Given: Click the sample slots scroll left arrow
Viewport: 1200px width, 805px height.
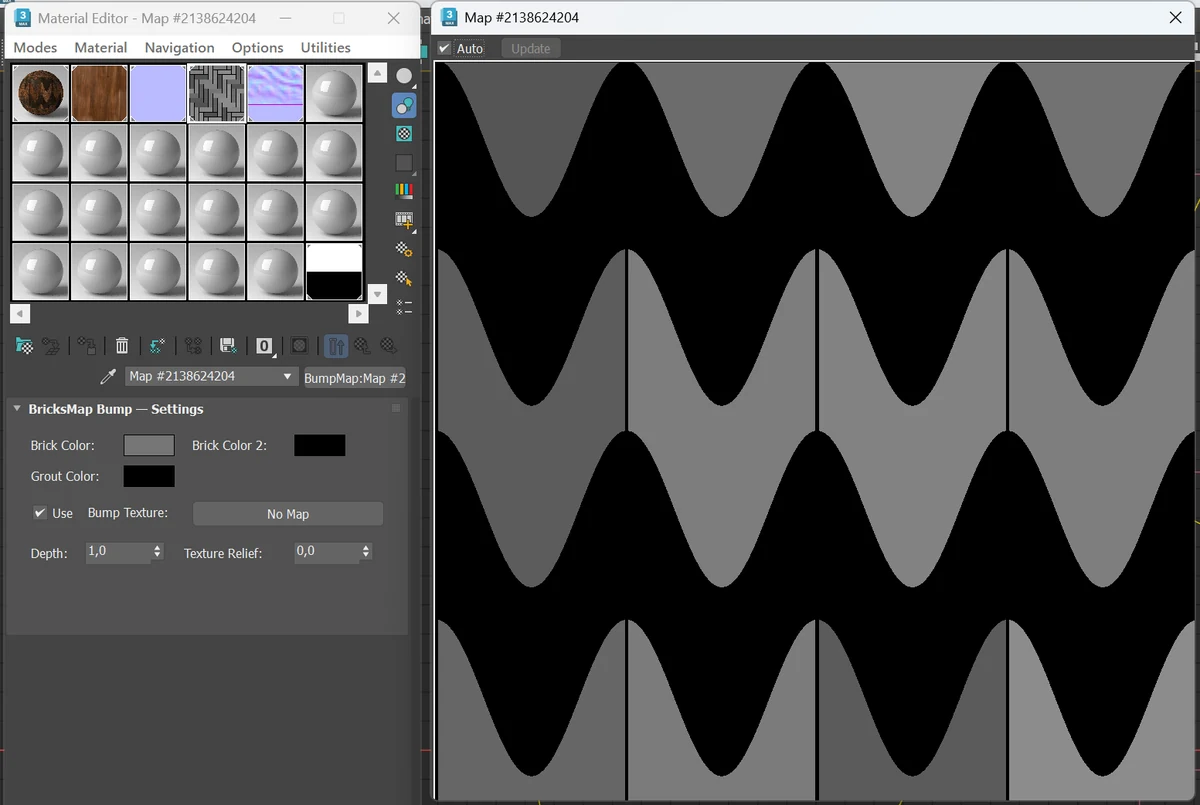Looking at the screenshot, I should tap(19, 314).
